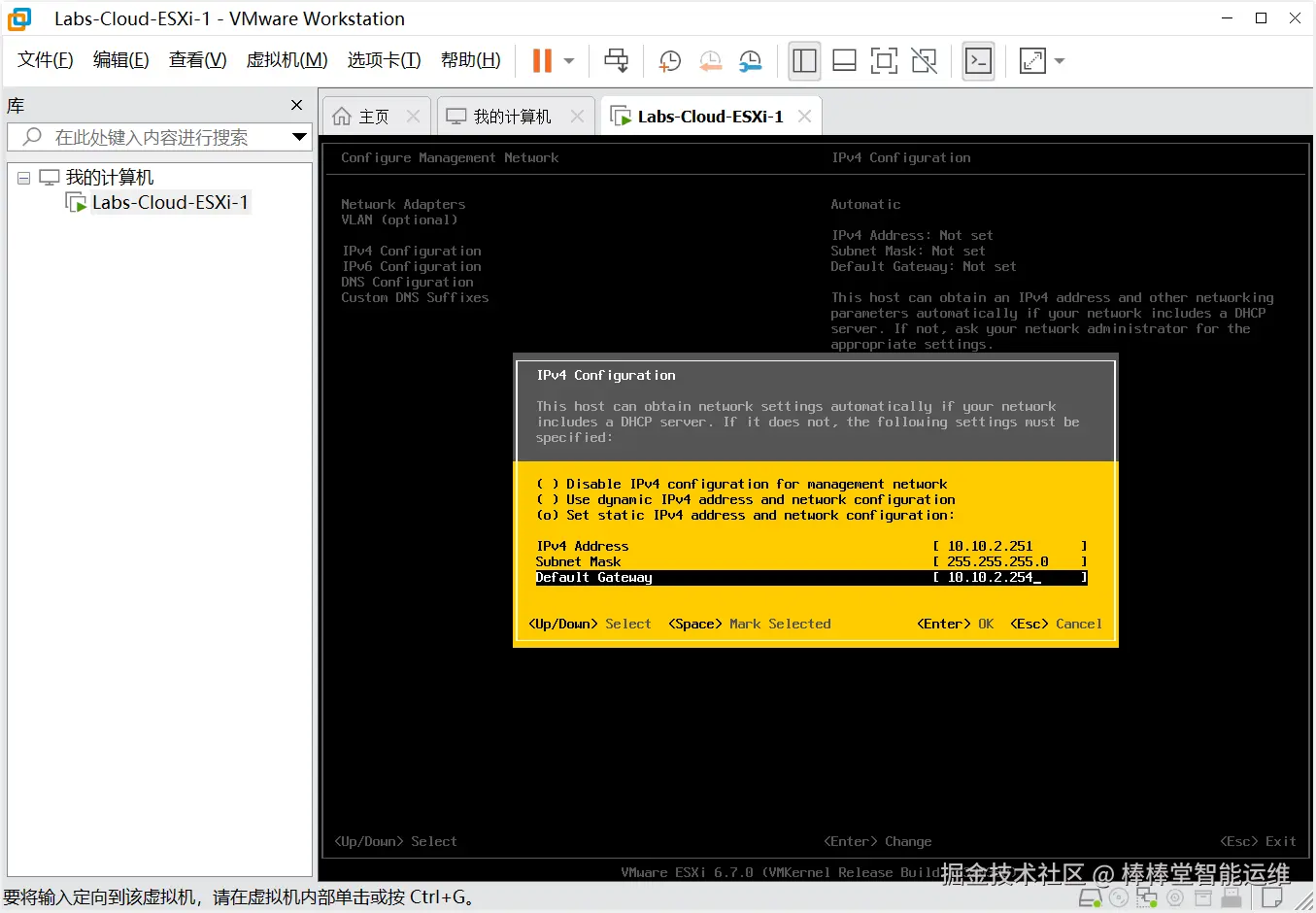
Task: Click IPv4 Configuration in the left list
Action: pyautogui.click(x=411, y=251)
